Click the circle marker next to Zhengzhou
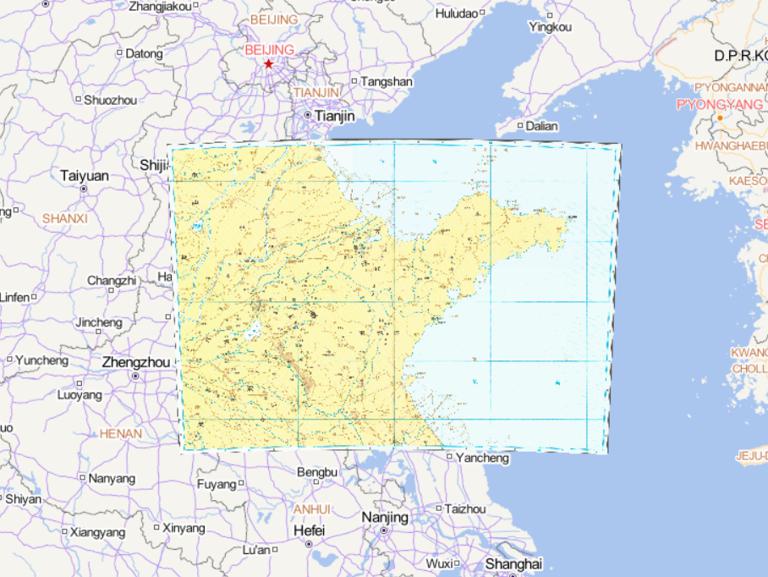The height and width of the screenshot is (577, 768). 136,376
